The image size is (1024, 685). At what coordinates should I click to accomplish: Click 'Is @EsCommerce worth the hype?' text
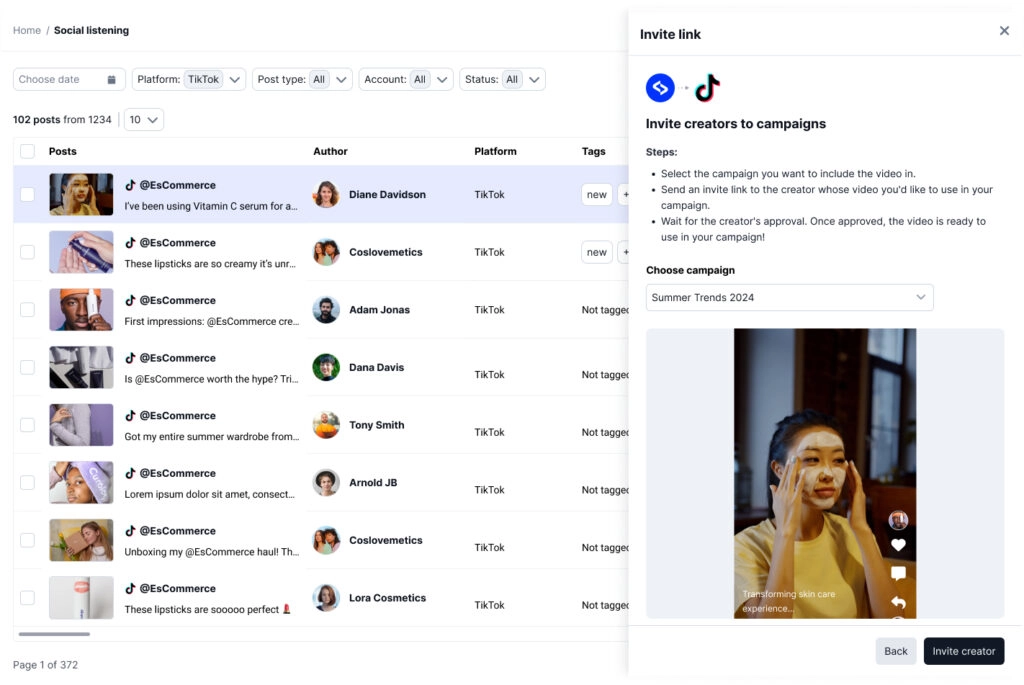click(x=211, y=379)
